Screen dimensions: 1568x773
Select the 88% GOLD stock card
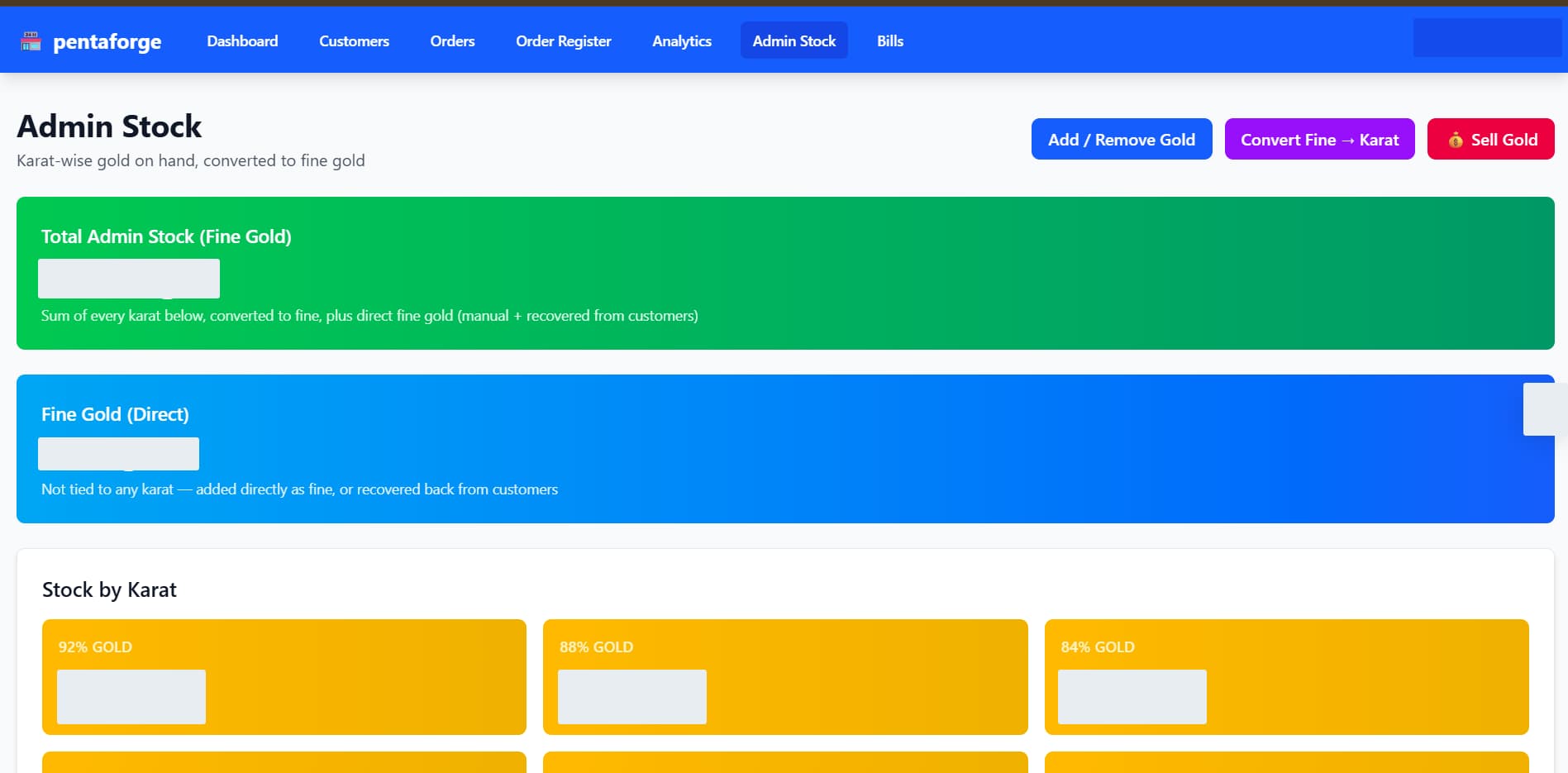pyautogui.click(x=785, y=677)
